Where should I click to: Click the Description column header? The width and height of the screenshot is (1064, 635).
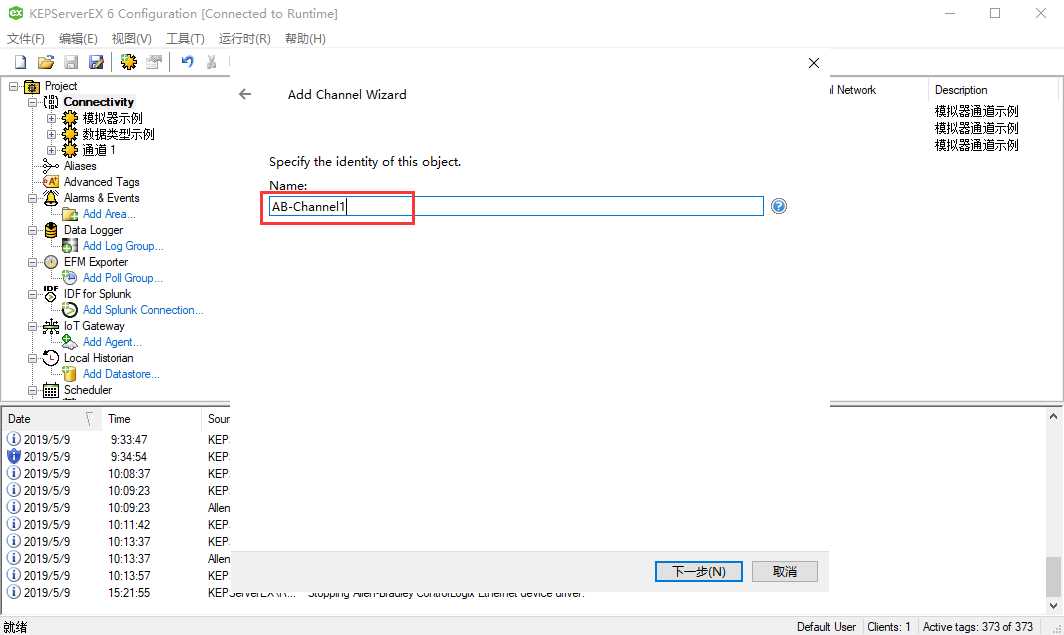click(993, 90)
